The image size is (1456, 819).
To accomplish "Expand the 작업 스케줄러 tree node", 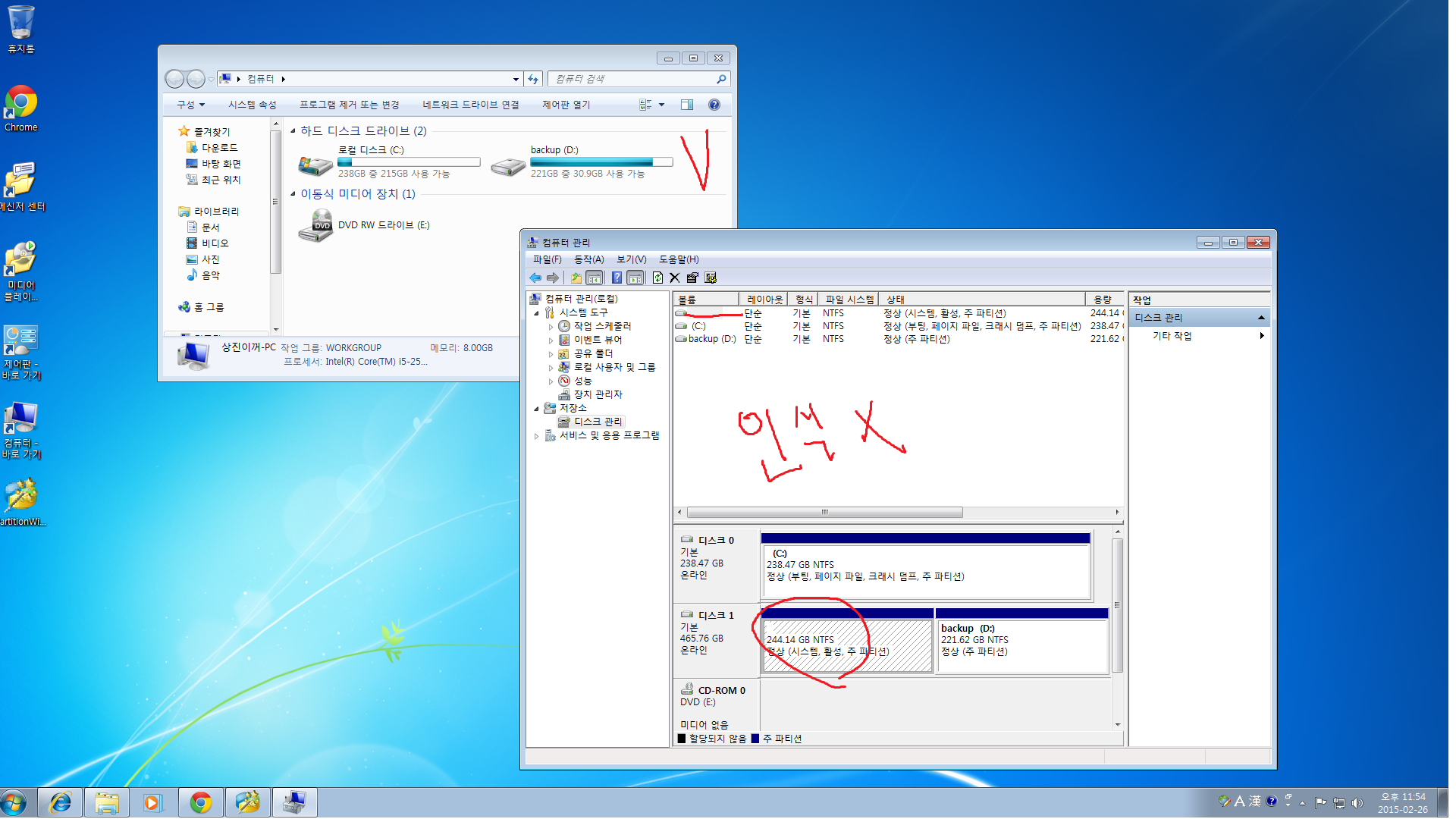I will pyautogui.click(x=551, y=327).
